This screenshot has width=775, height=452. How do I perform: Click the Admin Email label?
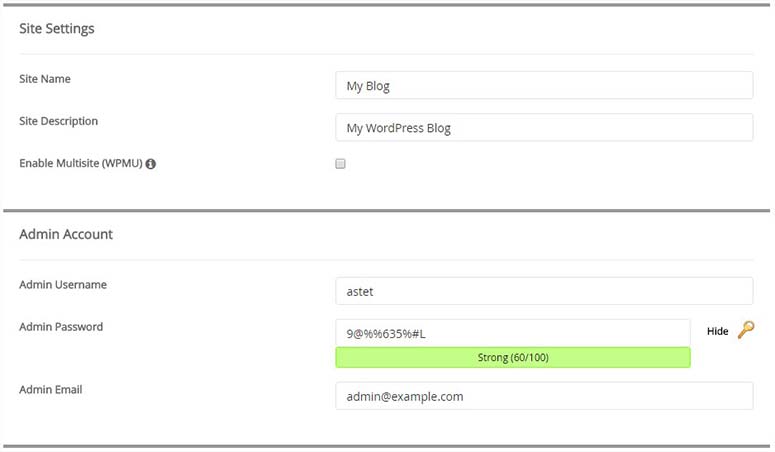(50, 389)
